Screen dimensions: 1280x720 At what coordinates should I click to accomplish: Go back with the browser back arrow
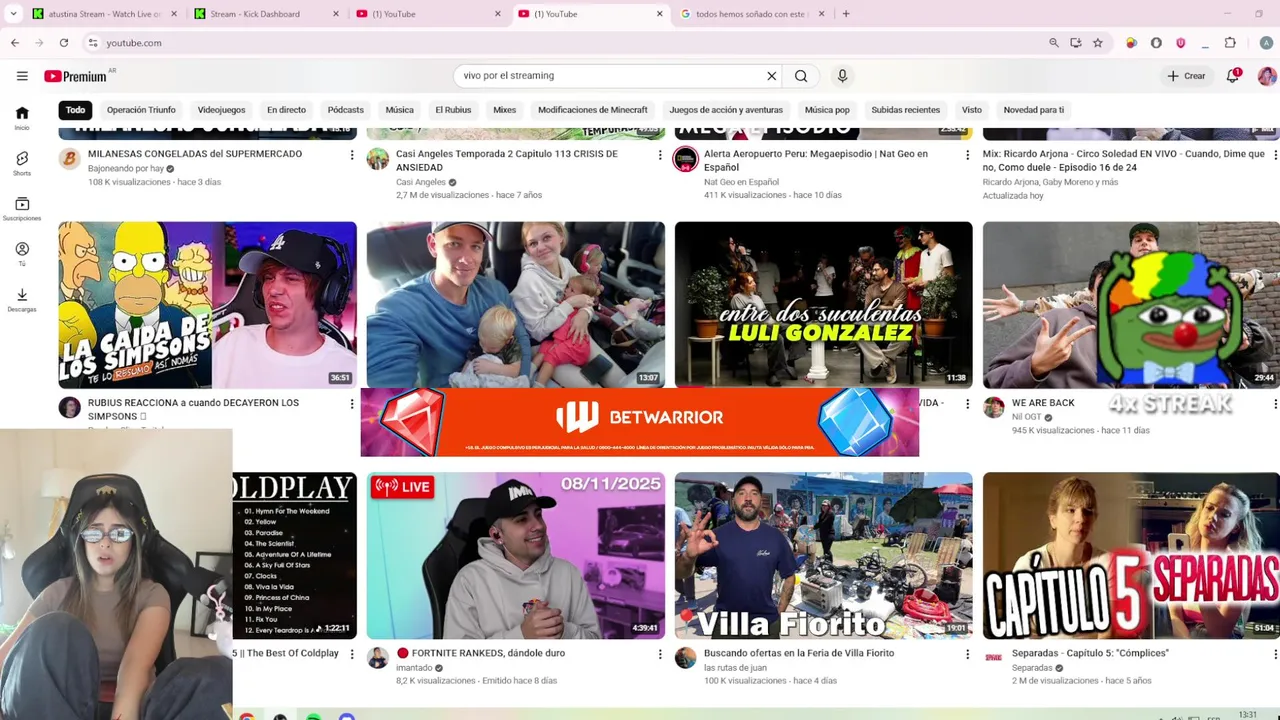click(x=15, y=43)
